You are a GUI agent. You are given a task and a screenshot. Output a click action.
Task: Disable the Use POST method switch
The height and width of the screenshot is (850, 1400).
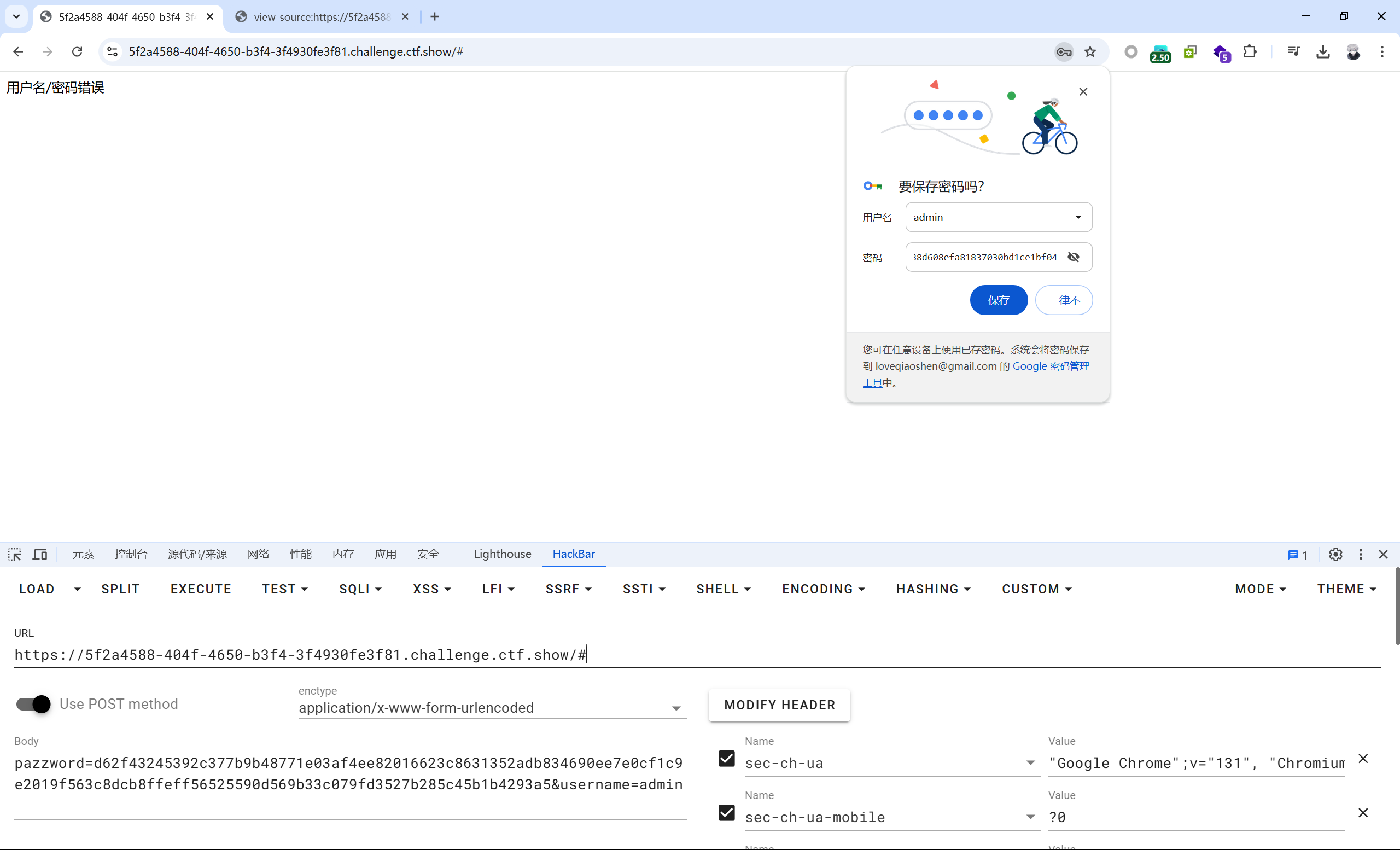pyautogui.click(x=33, y=704)
